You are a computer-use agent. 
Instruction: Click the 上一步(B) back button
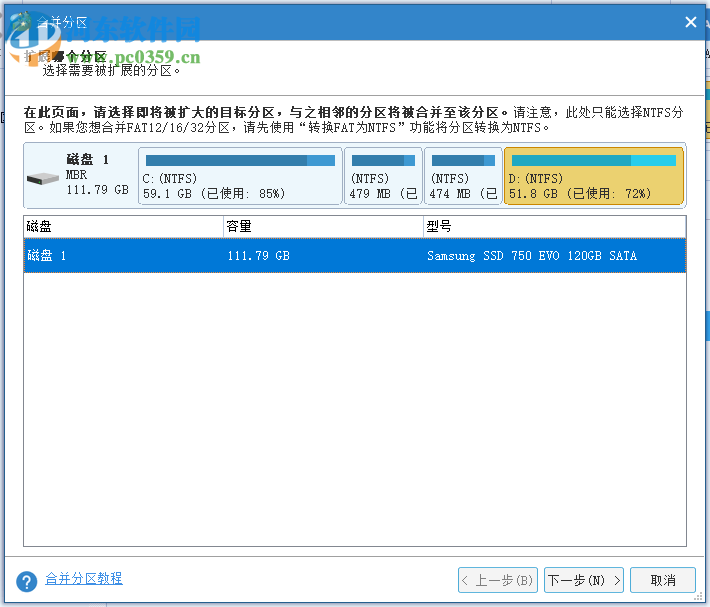498,580
